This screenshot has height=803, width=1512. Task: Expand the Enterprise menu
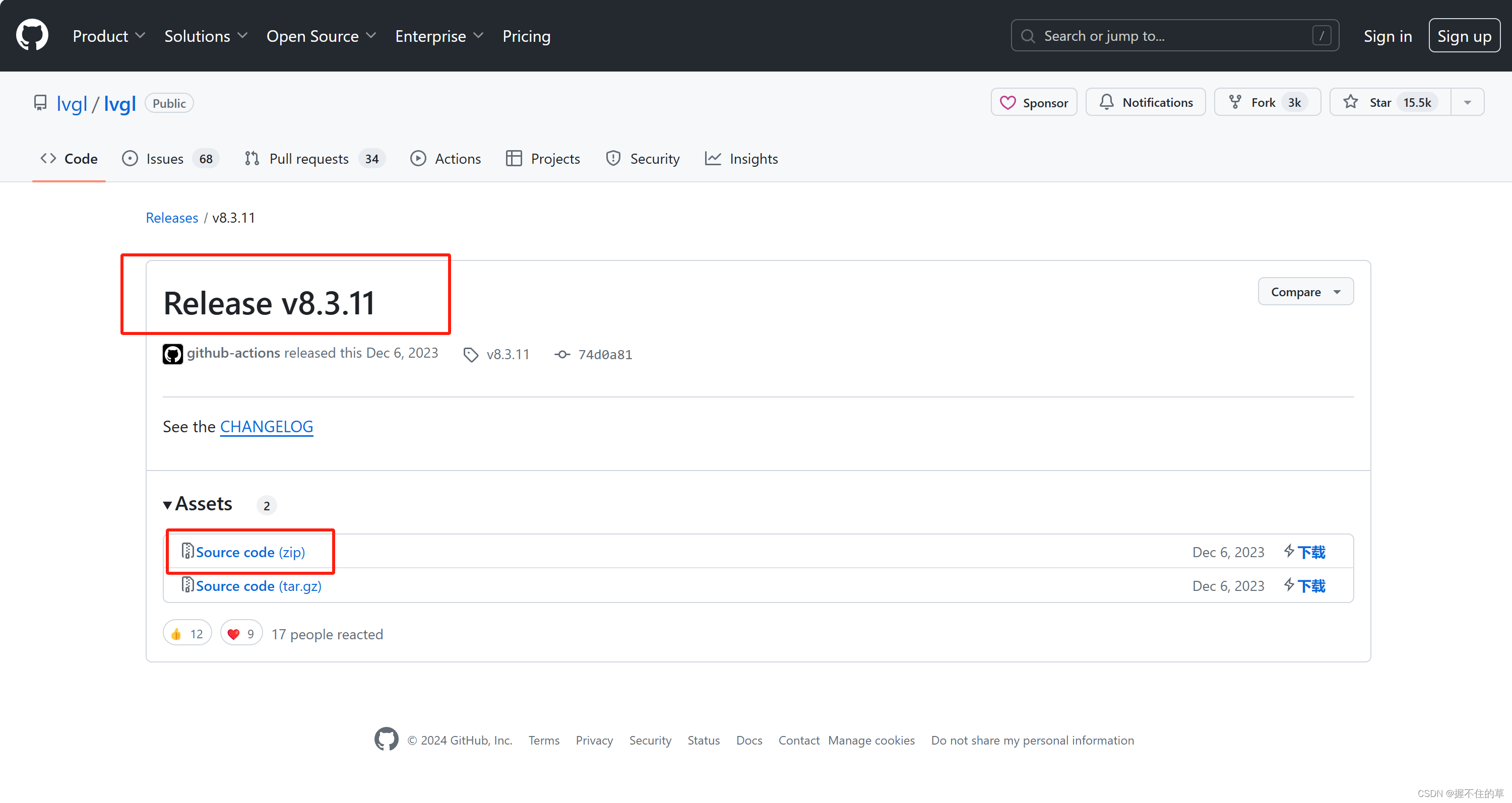tap(439, 36)
